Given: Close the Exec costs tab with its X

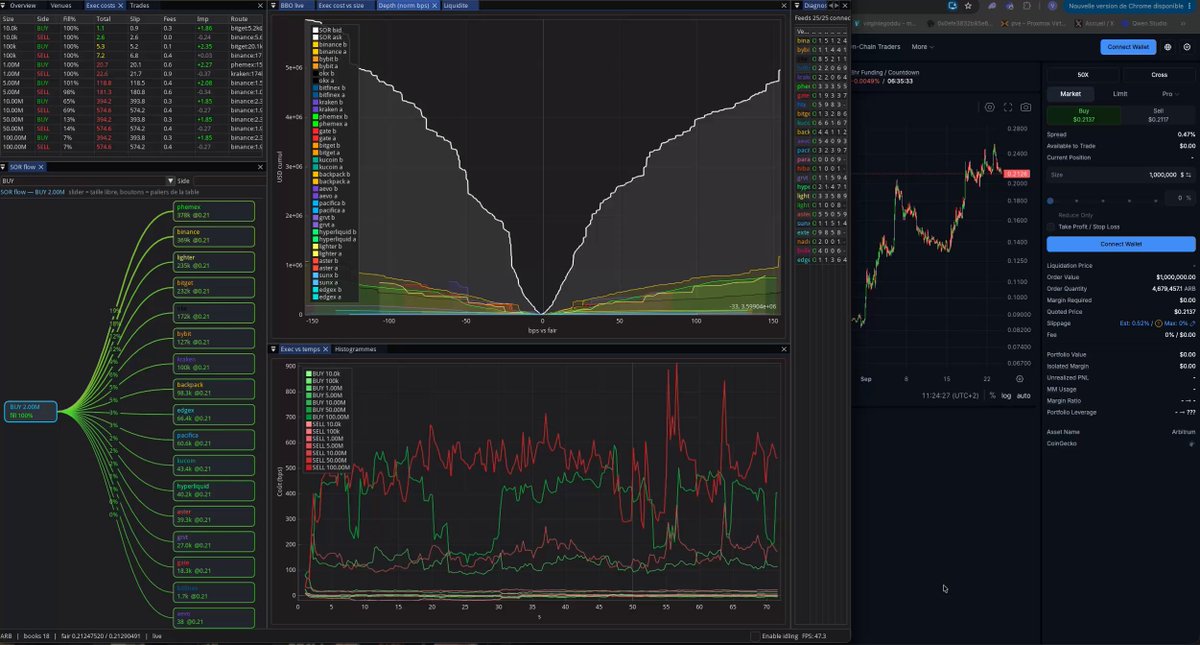Looking at the screenshot, I should pyautogui.click(x=120, y=5).
